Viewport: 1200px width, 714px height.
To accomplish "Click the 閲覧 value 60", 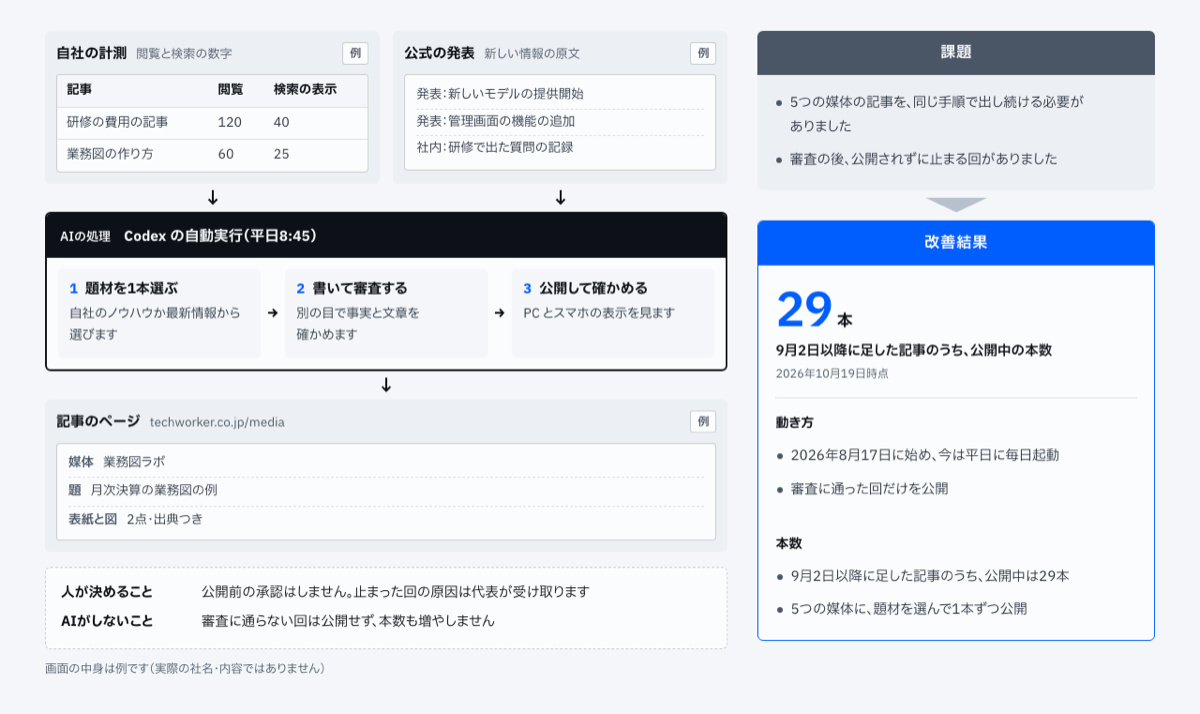I will click(226, 154).
